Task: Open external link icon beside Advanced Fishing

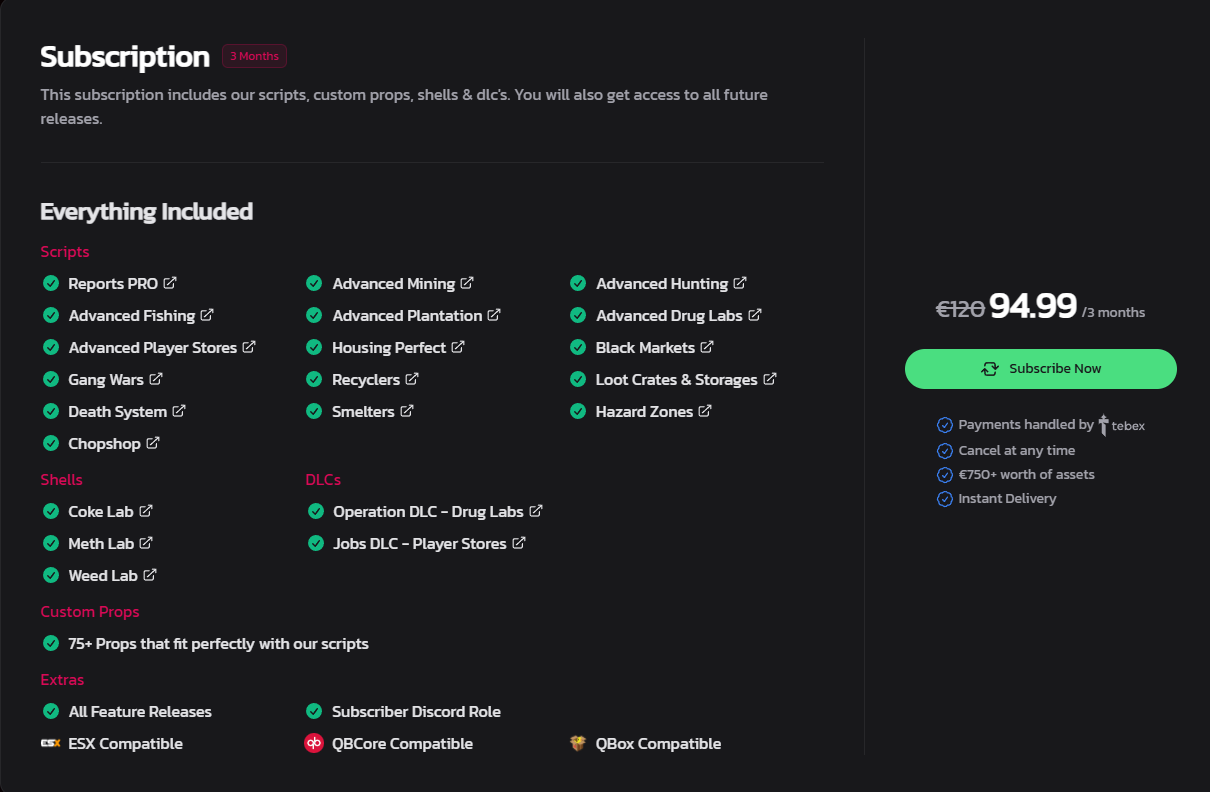Action: coord(207,315)
